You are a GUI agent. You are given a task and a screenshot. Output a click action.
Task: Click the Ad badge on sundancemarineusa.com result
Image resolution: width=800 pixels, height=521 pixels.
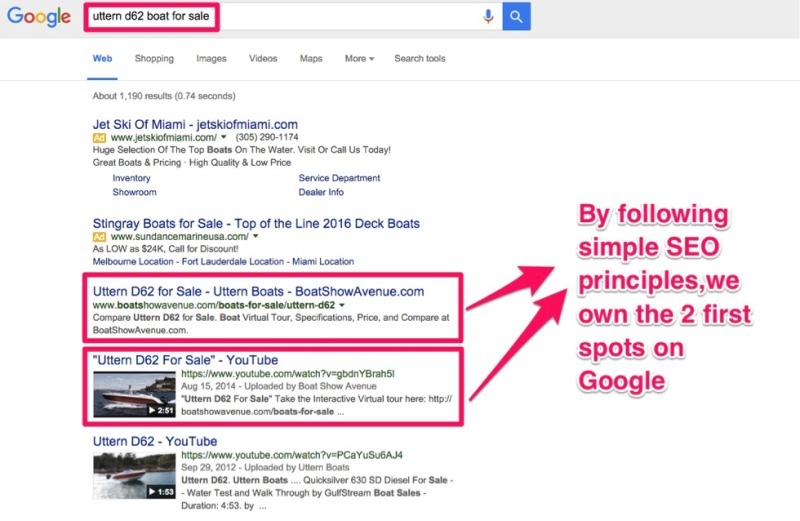pyautogui.click(x=99, y=237)
